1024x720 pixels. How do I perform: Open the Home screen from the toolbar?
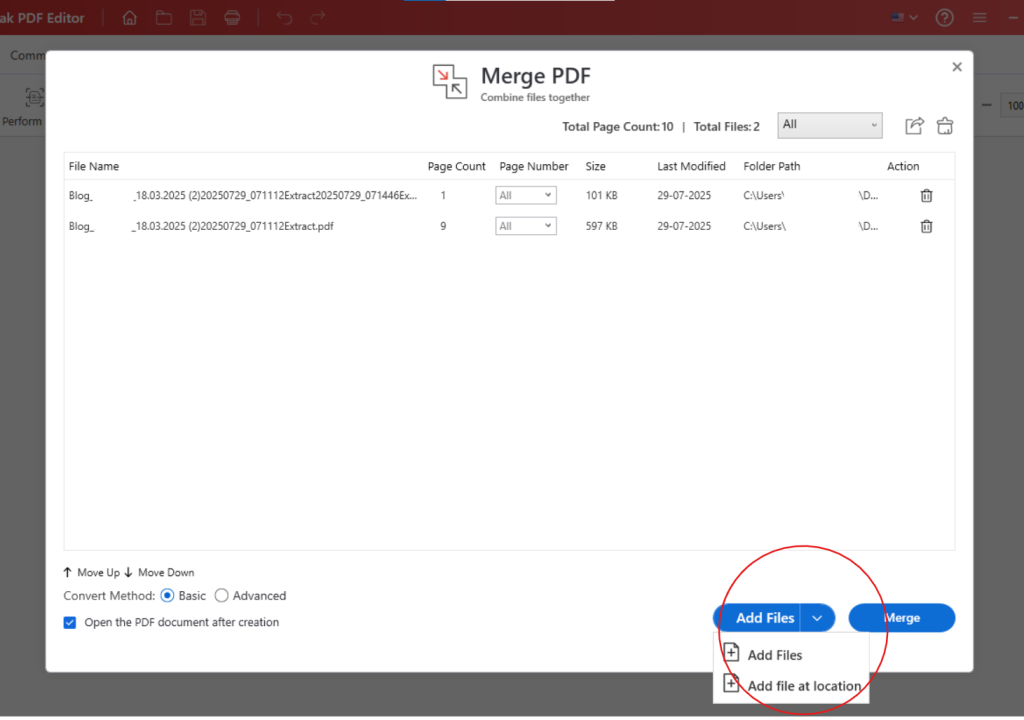(x=129, y=17)
